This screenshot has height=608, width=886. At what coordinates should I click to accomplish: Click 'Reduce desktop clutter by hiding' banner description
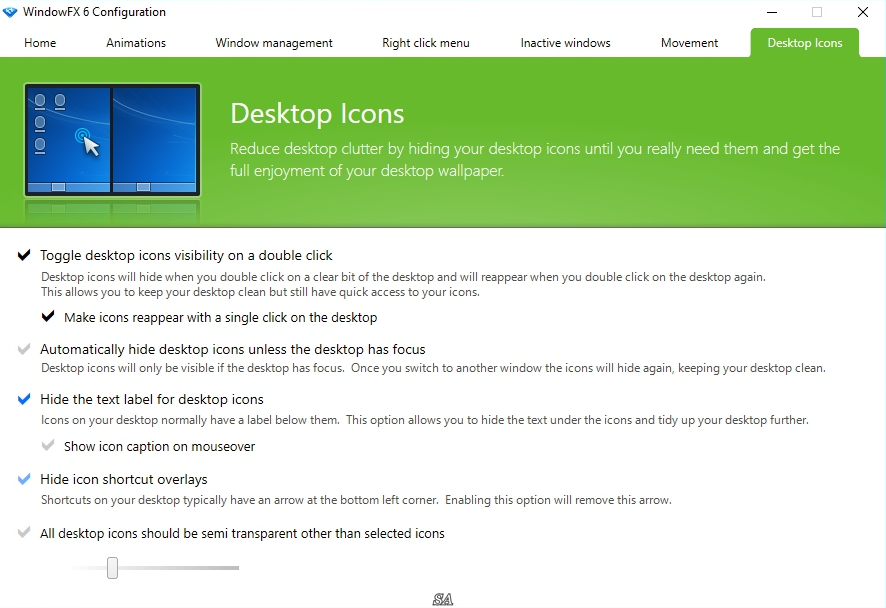535,159
